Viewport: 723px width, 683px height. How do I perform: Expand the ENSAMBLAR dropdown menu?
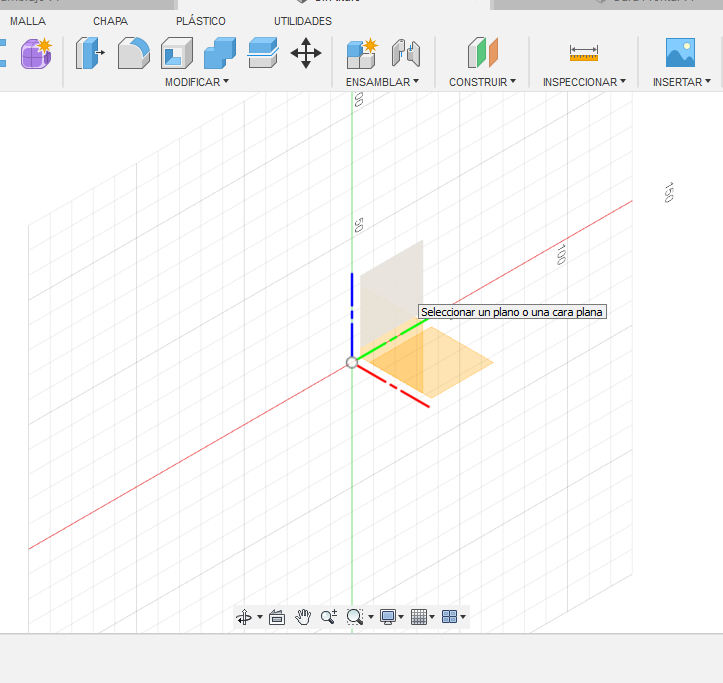click(x=382, y=82)
